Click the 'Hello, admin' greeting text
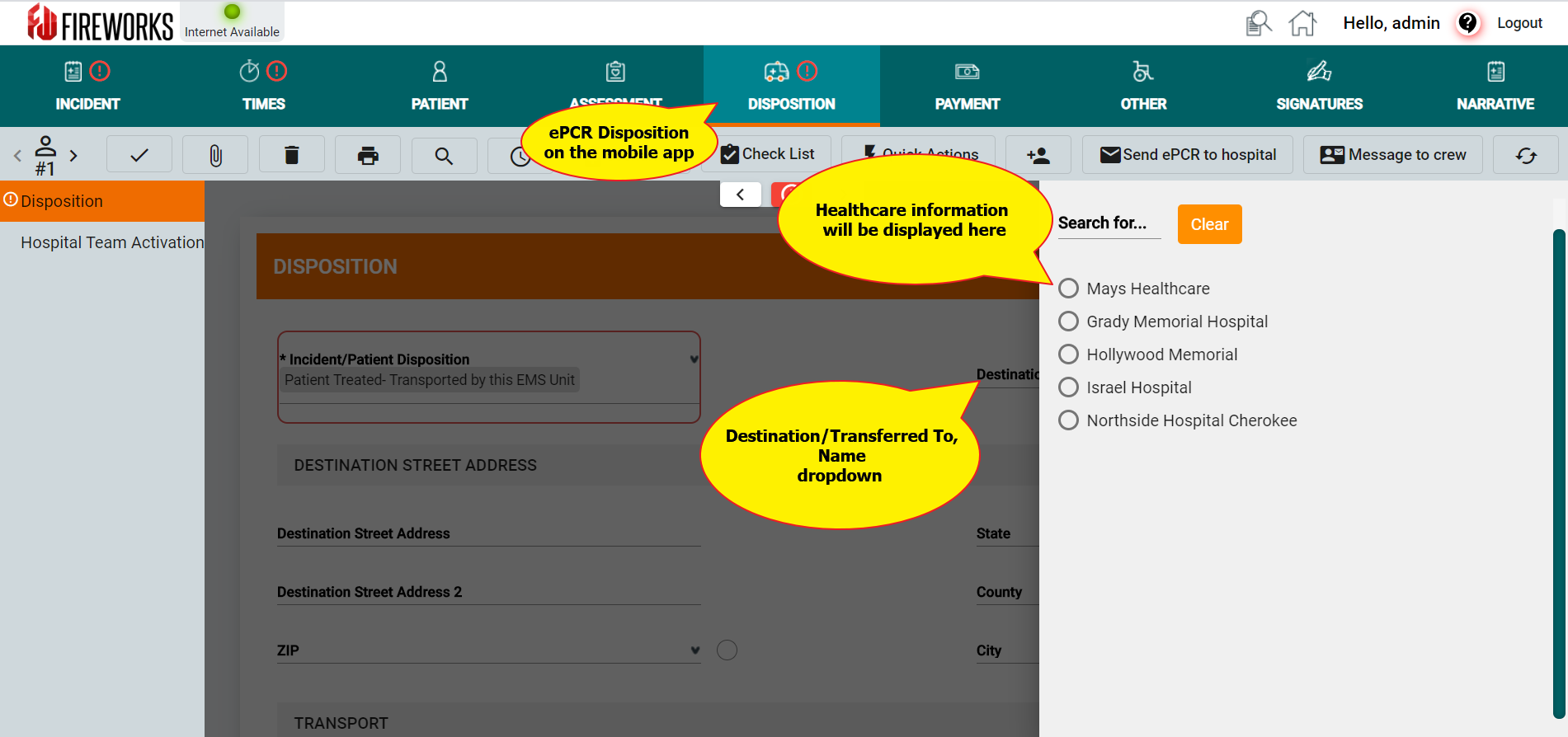 [1391, 23]
